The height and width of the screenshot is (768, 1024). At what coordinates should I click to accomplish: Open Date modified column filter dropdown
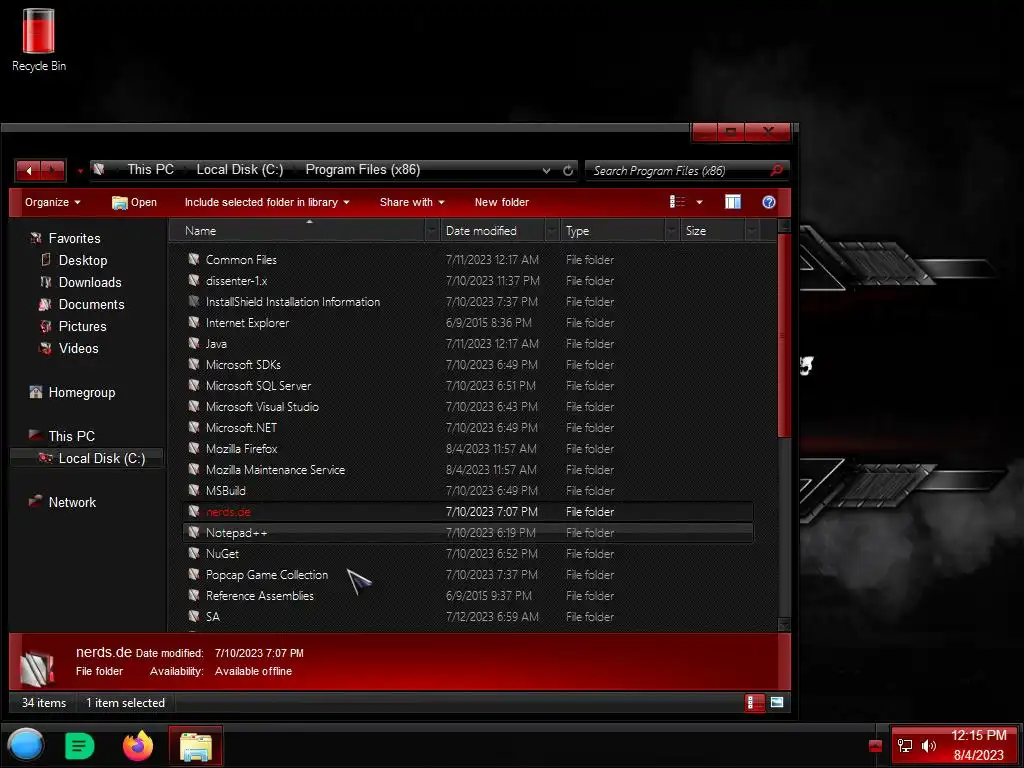tap(552, 231)
